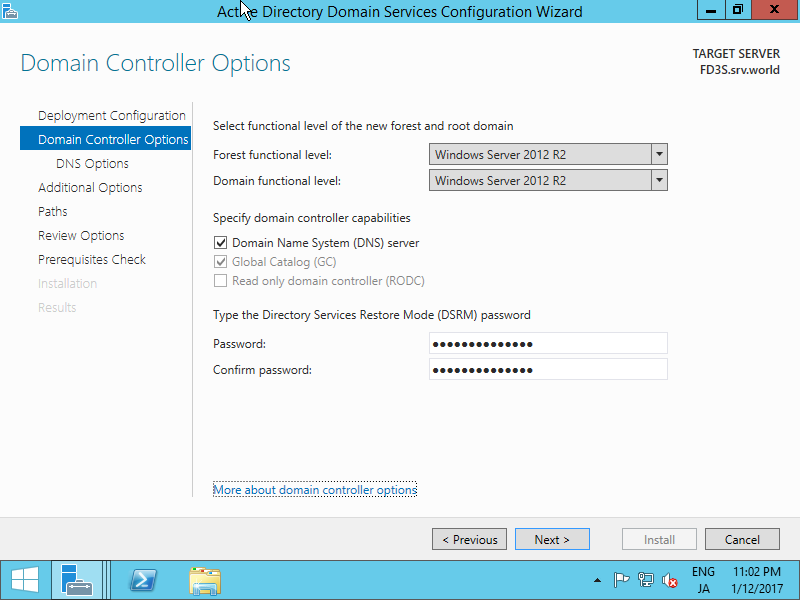
Task: Click the Previous button
Action: [469, 539]
